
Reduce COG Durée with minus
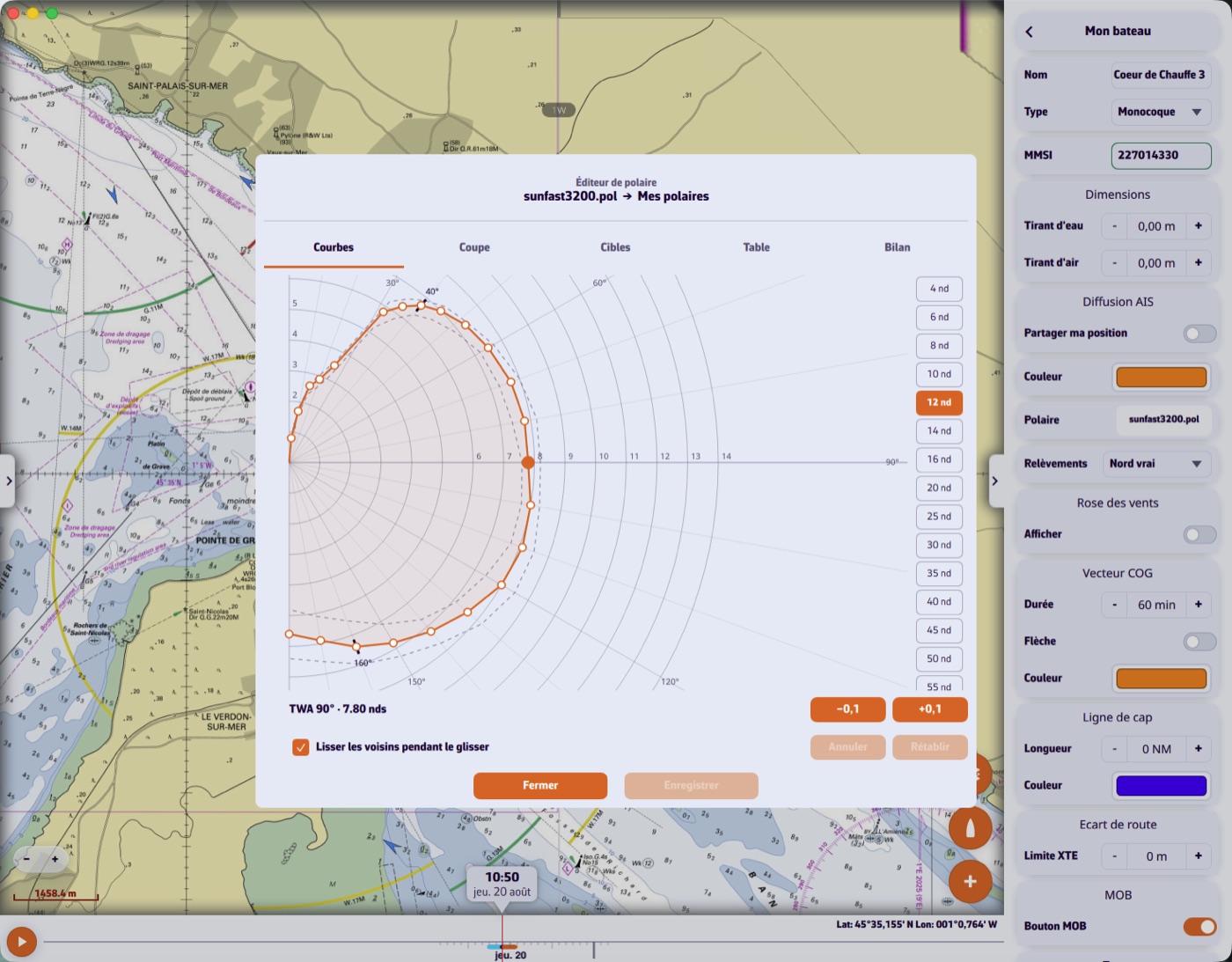(x=1114, y=605)
